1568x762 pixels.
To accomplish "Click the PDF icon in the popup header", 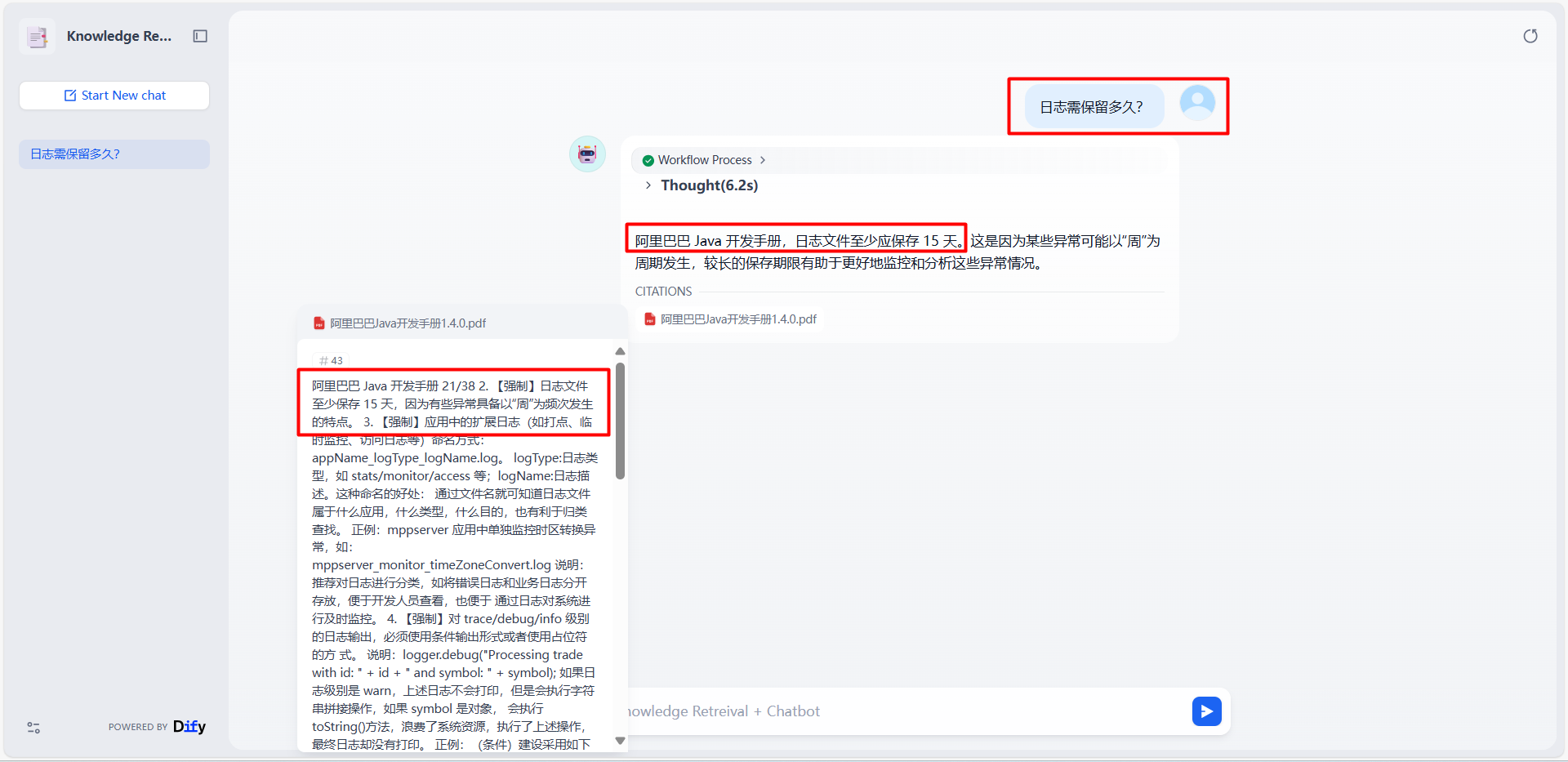I will (x=319, y=323).
